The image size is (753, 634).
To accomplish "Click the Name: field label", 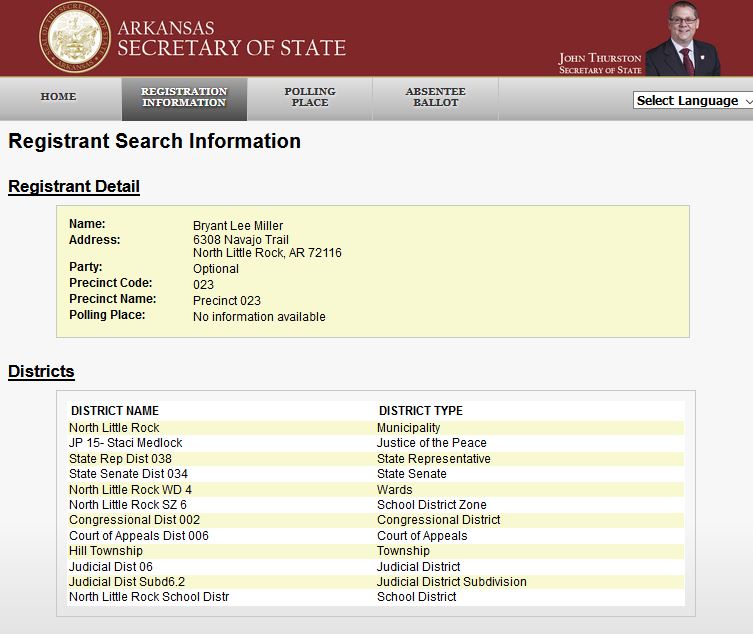I will coord(87,224).
